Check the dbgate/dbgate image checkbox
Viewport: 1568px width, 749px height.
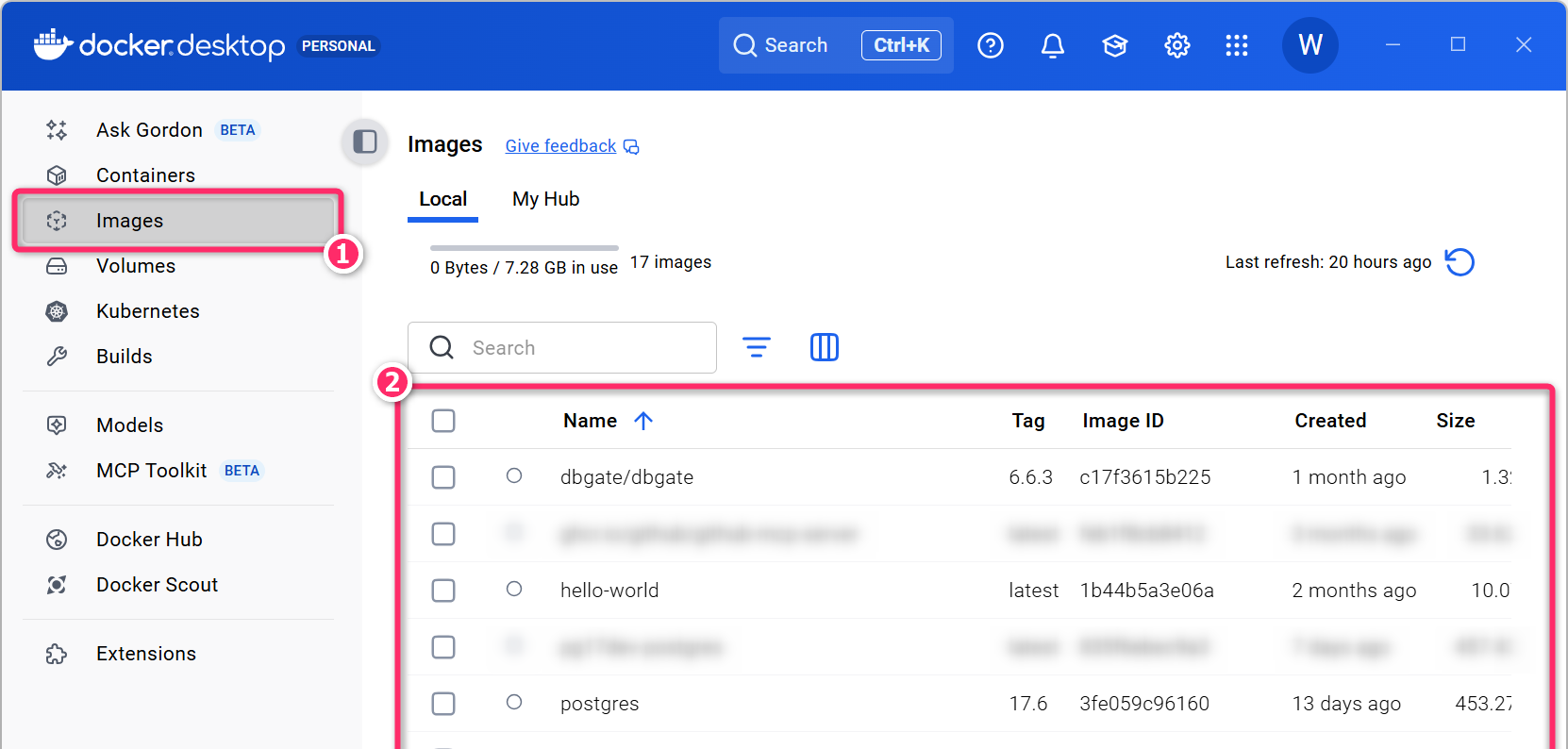(443, 477)
